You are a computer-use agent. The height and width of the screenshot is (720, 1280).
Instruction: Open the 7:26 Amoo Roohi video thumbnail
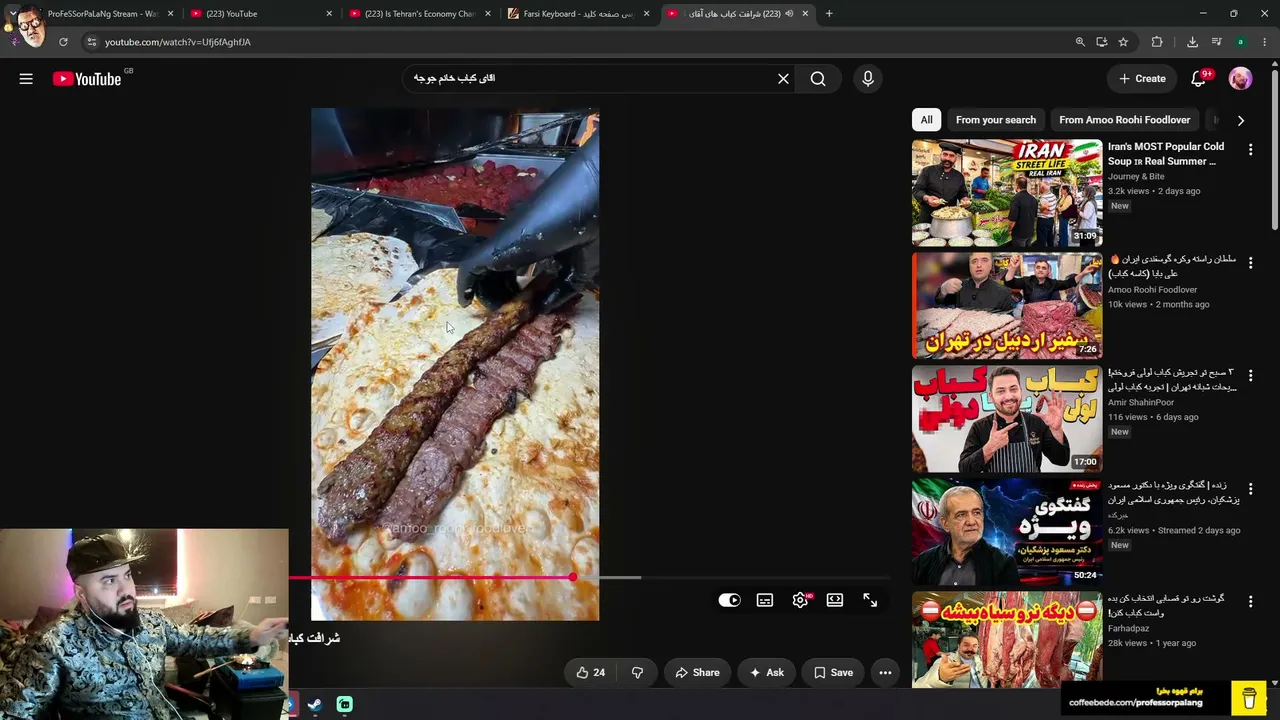point(1007,305)
